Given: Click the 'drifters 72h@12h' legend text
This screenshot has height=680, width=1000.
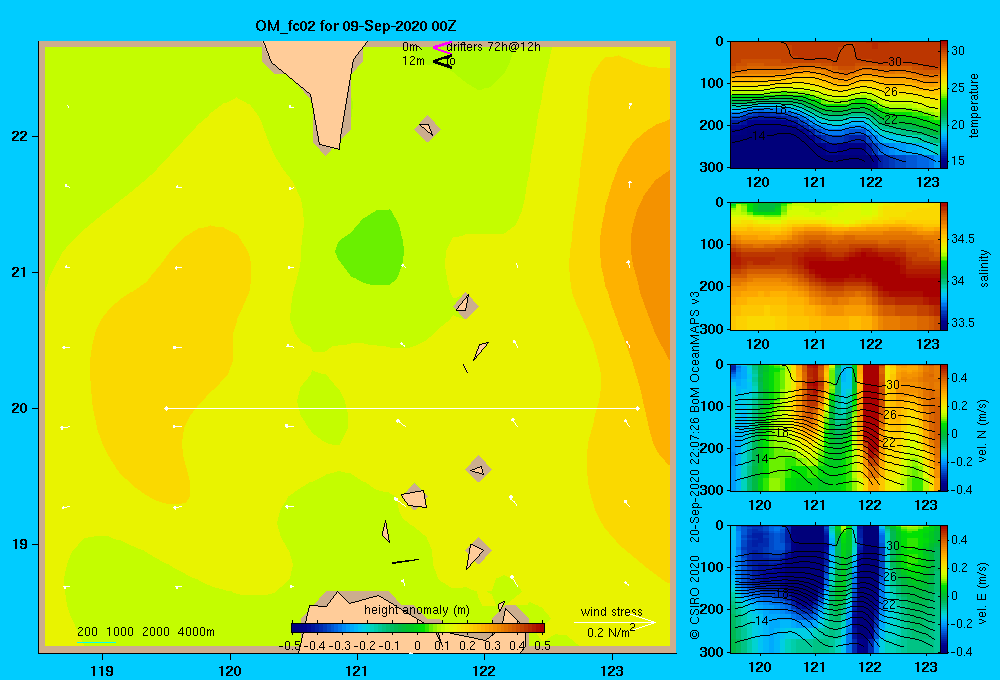Looking at the screenshot, I should tap(494, 47).
